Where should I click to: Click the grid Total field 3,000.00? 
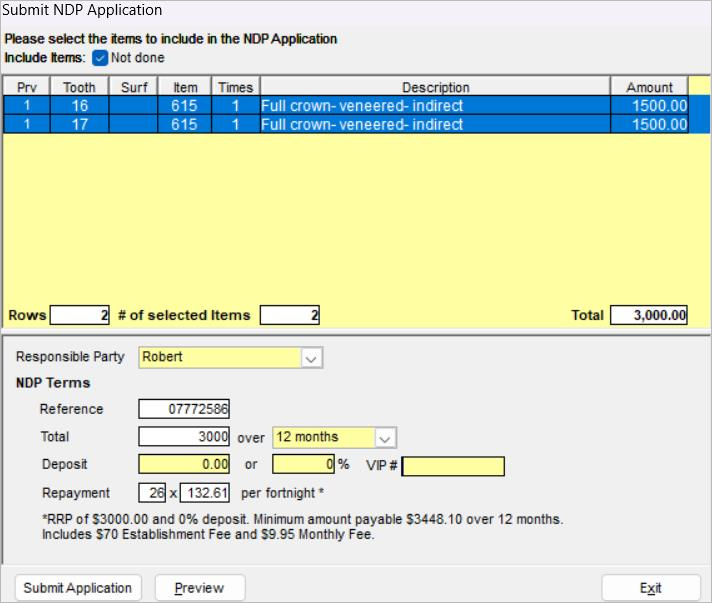(x=649, y=315)
